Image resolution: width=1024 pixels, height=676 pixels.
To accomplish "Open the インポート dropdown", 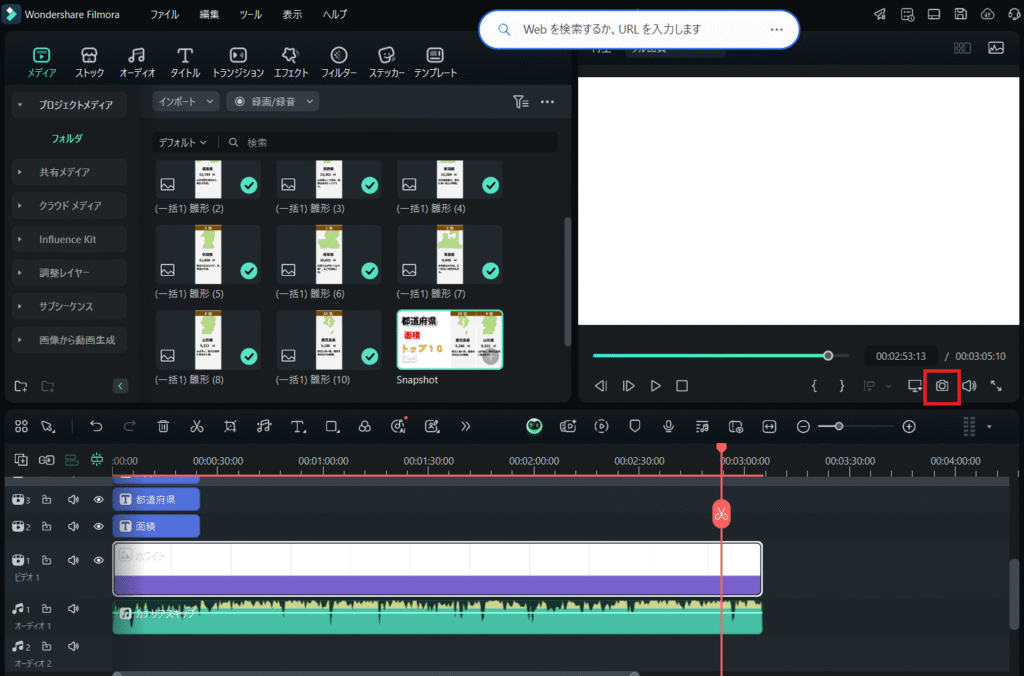I will (186, 101).
